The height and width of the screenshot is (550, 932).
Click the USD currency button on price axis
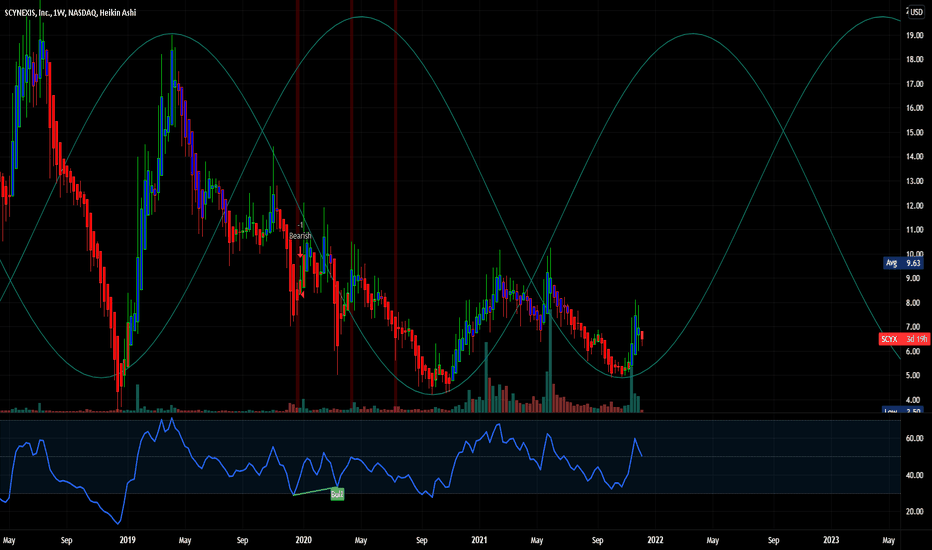tap(915, 12)
